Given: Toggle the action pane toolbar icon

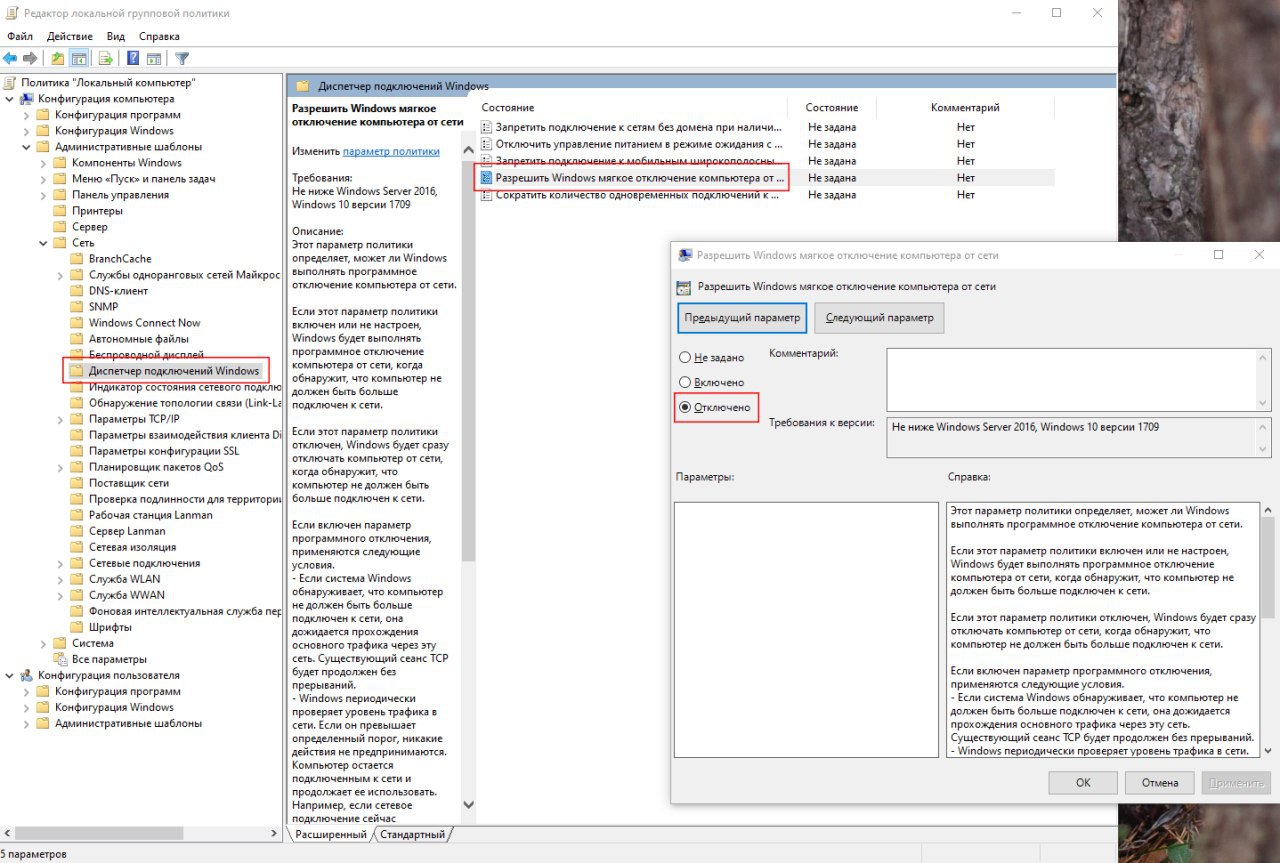Looking at the screenshot, I should (x=154, y=58).
